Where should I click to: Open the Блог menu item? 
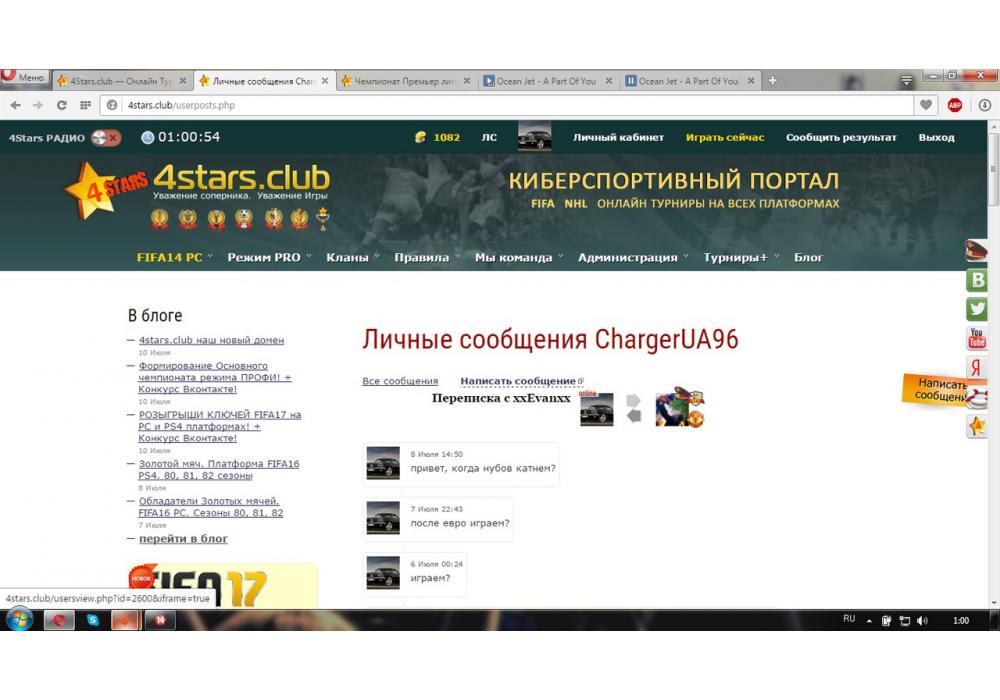808,257
